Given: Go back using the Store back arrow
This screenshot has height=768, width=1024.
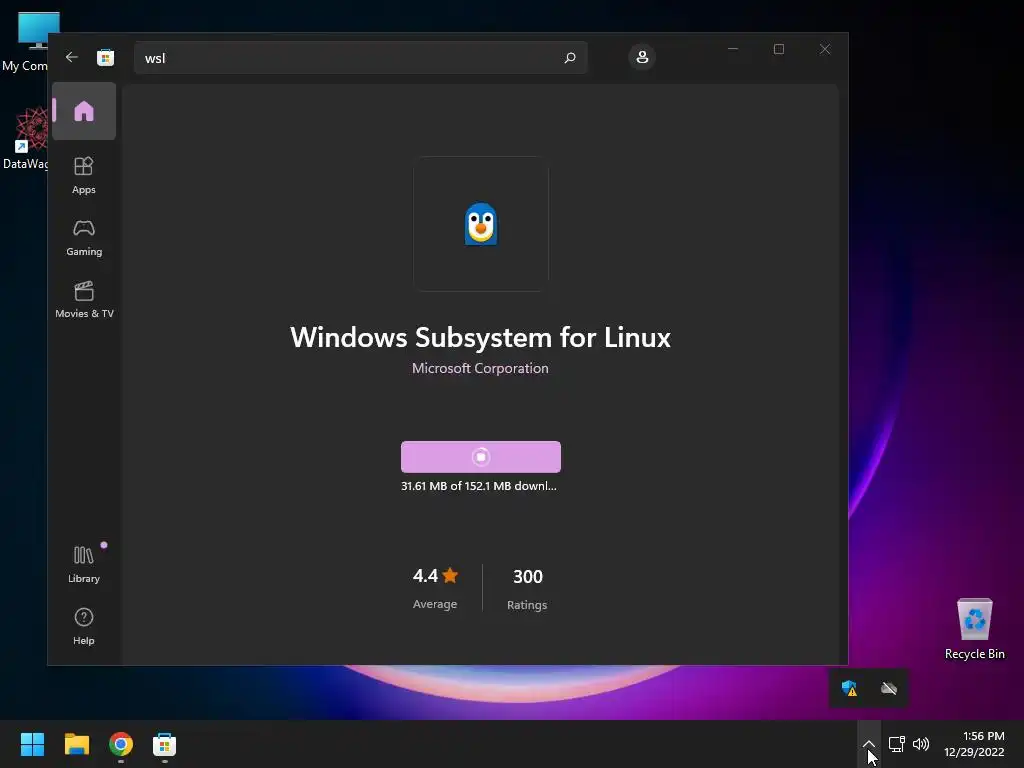Looking at the screenshot, I should pos(72,57).
